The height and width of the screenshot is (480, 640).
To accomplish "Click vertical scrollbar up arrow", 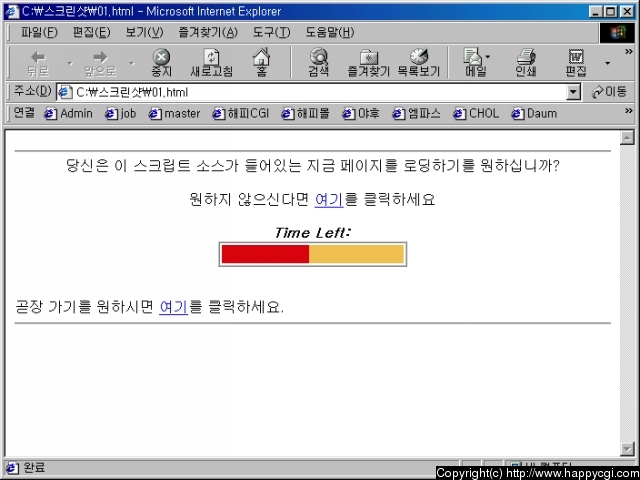I will pos(627,138).
